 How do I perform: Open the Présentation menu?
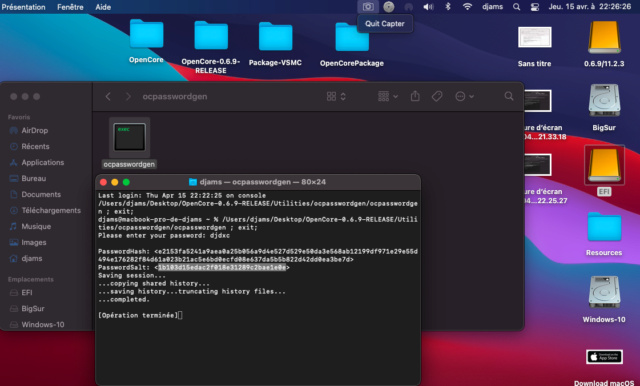(x=23, y=7)
